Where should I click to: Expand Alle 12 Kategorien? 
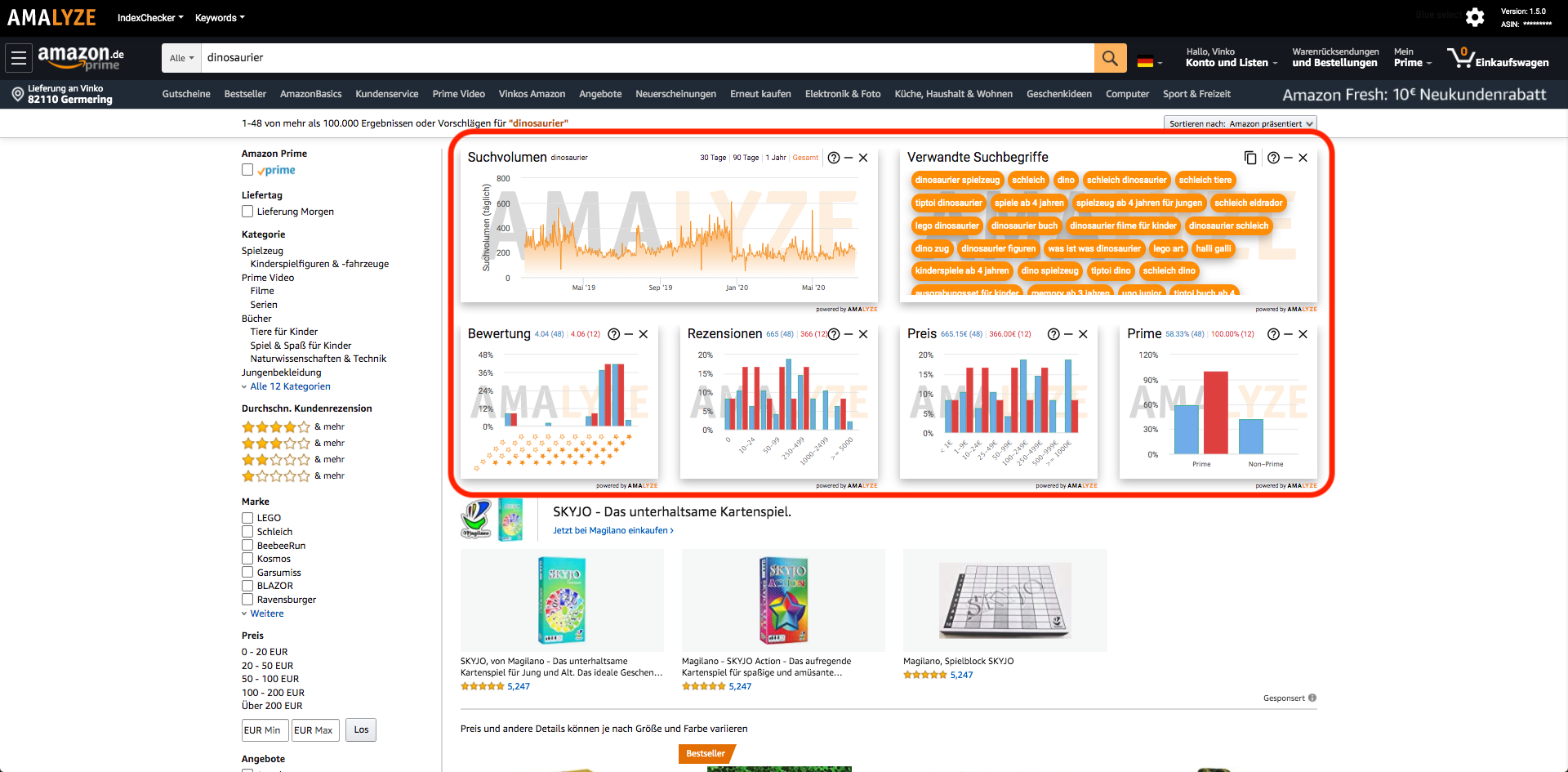290,386
